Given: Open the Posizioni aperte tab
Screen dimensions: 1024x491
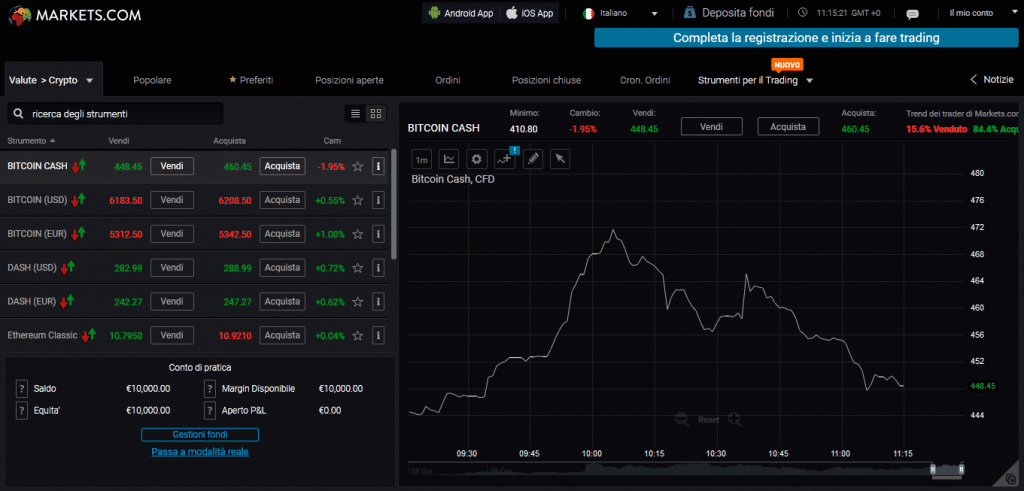Looking at the screenshot, I should 349,80.
